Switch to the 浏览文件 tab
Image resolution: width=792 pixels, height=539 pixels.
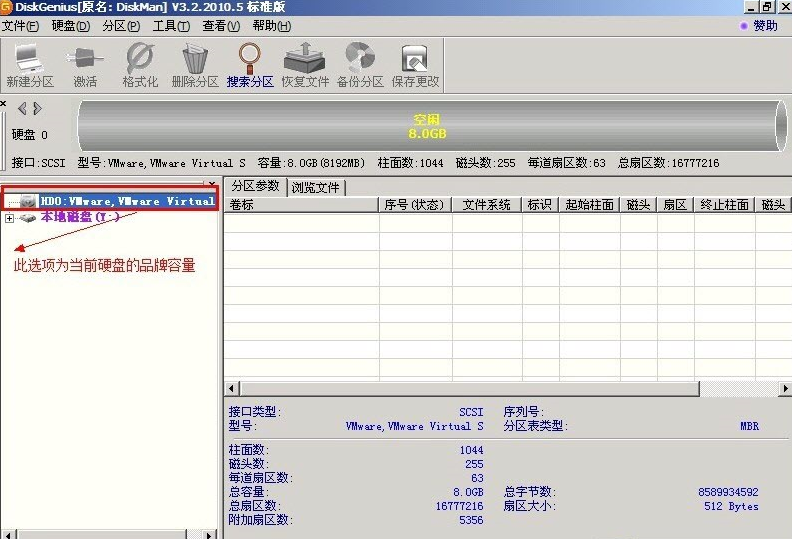click(x=316, y=187)
